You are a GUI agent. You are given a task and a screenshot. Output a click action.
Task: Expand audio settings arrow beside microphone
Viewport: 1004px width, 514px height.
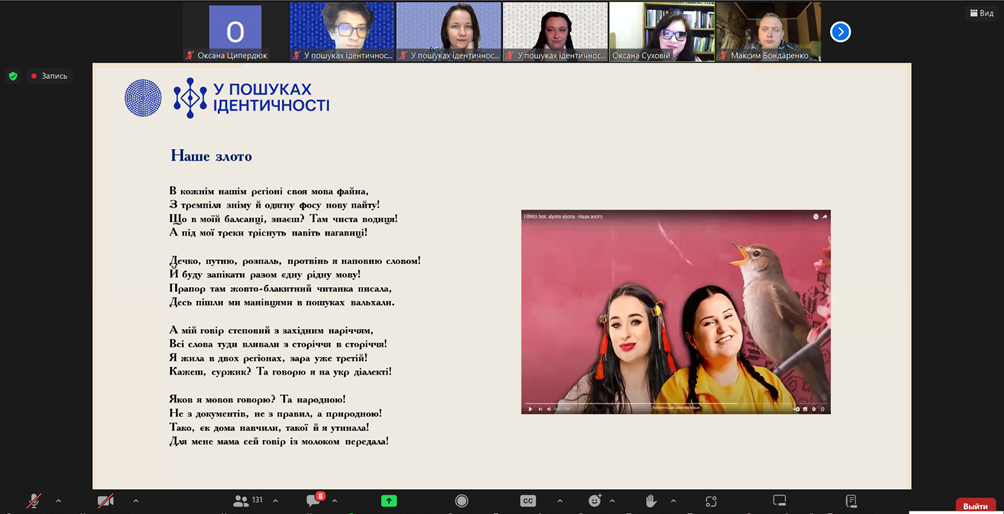tap(58, 501)
